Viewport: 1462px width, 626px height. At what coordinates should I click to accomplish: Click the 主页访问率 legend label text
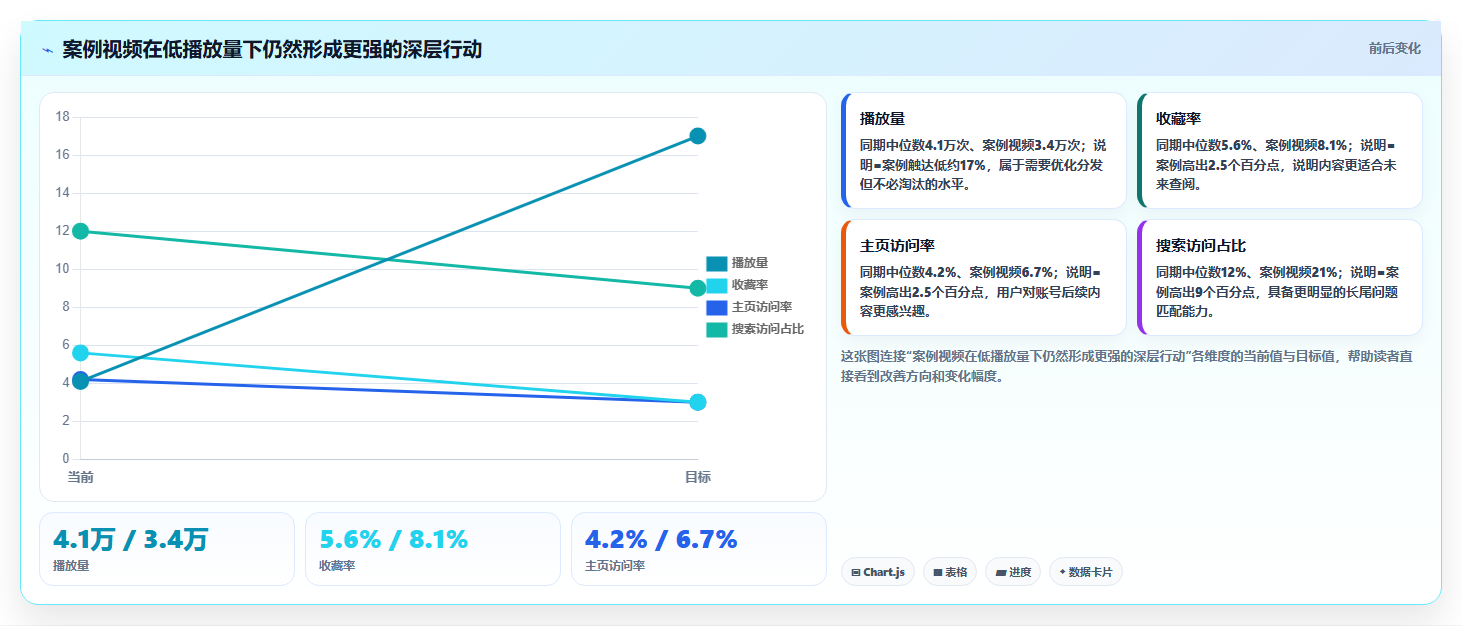point(762,307)
